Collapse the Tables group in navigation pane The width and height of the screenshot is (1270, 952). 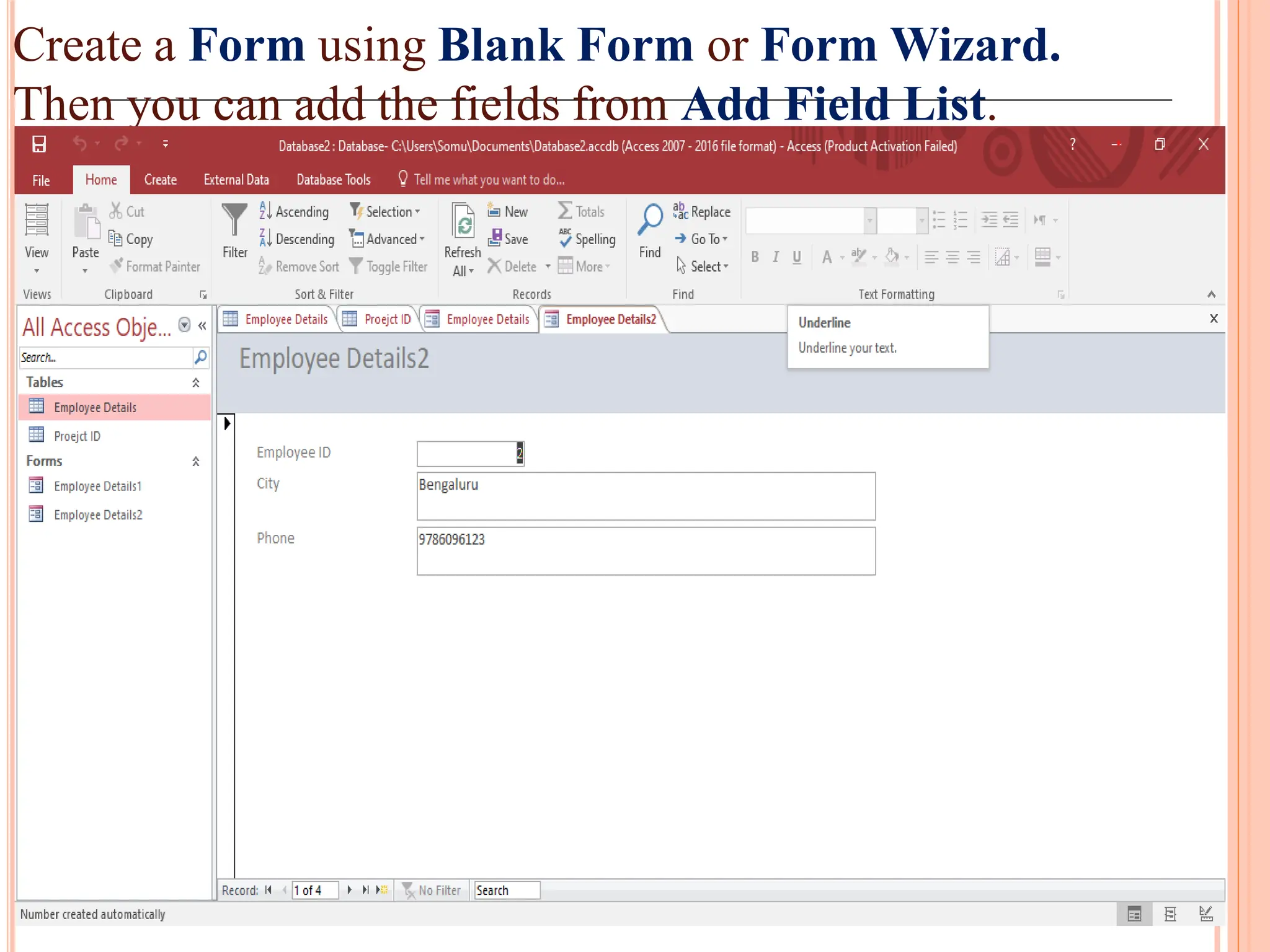(196, 382)
